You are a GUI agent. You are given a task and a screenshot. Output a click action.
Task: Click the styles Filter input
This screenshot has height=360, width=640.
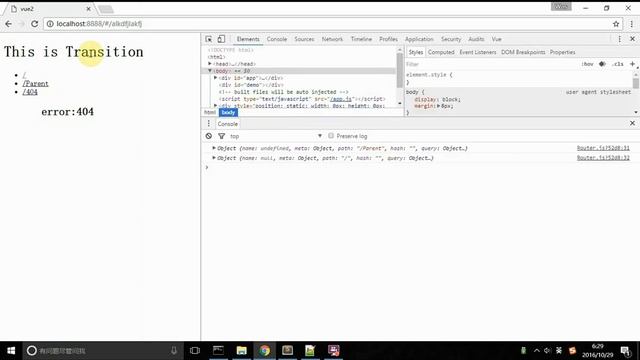(490, 64)
